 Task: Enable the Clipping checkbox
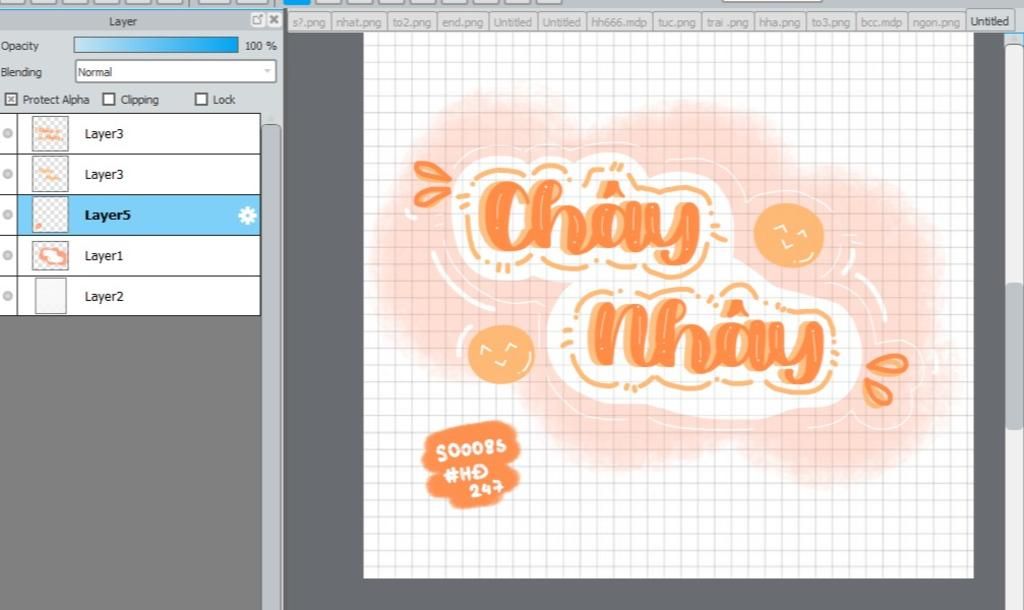click(x=109, y=99)
